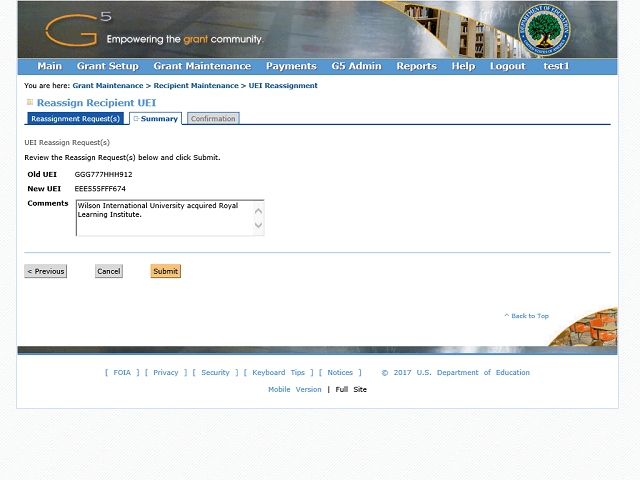Click 'Empowering the grant community' tagline
The width and height of the screenshot is (640, 480).
185,39
